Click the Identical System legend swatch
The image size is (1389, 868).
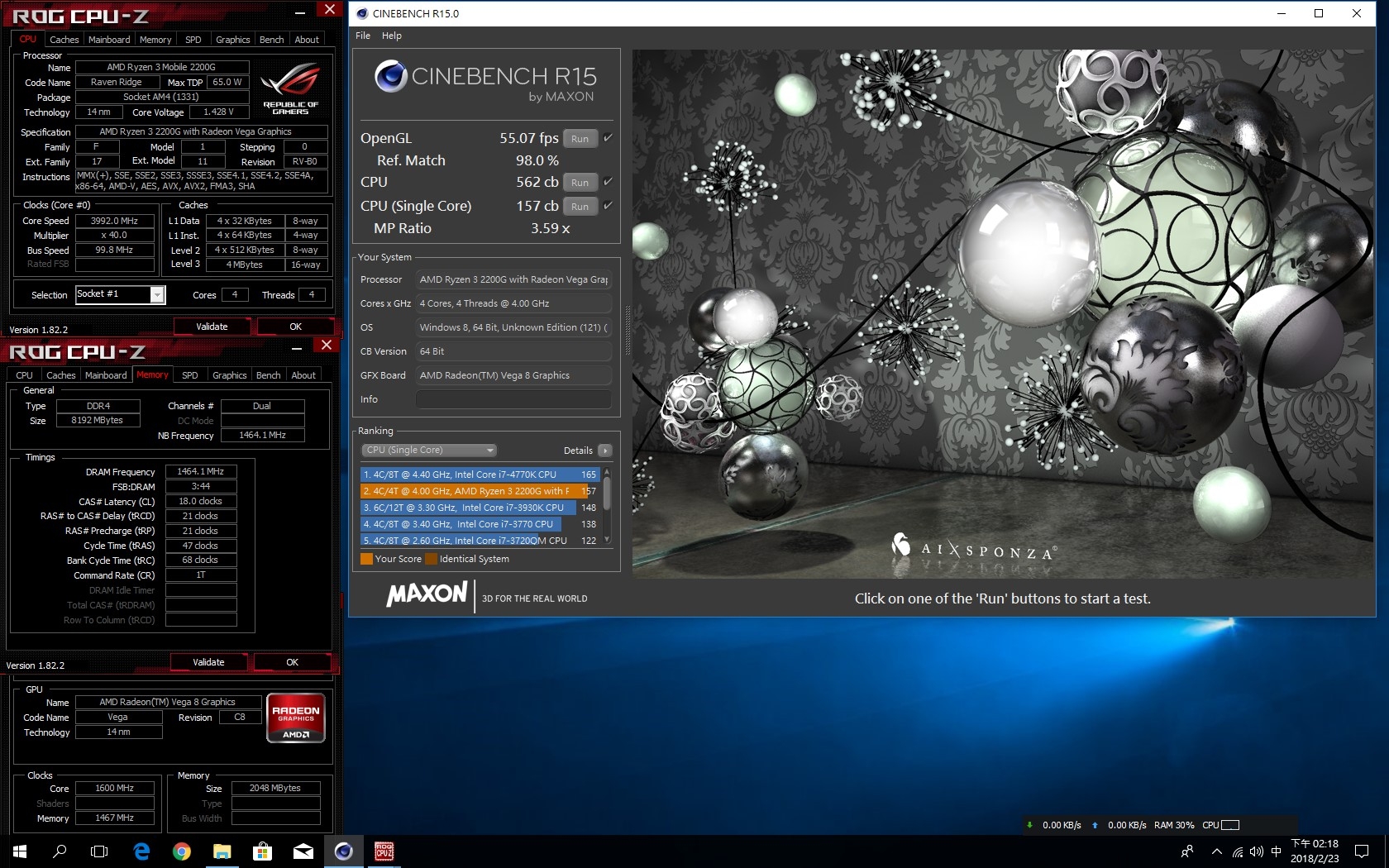(x=430, y=559)
